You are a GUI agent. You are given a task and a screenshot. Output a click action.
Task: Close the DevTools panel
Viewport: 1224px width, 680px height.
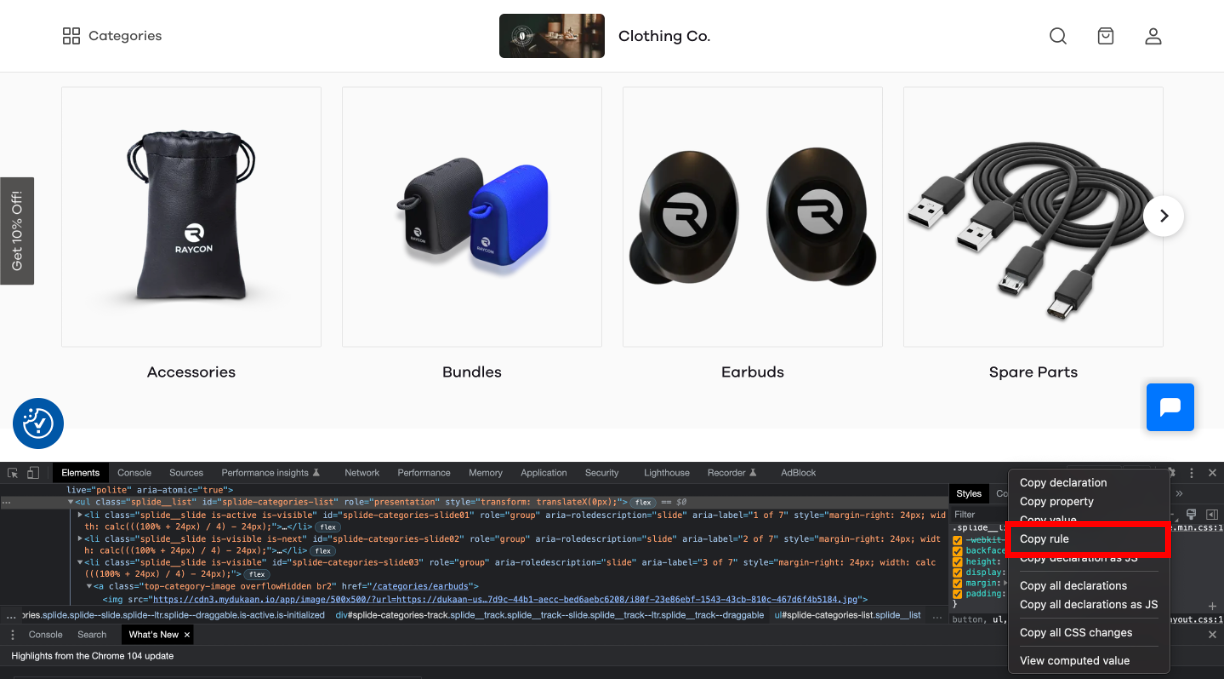click(x=1212, y=473)
